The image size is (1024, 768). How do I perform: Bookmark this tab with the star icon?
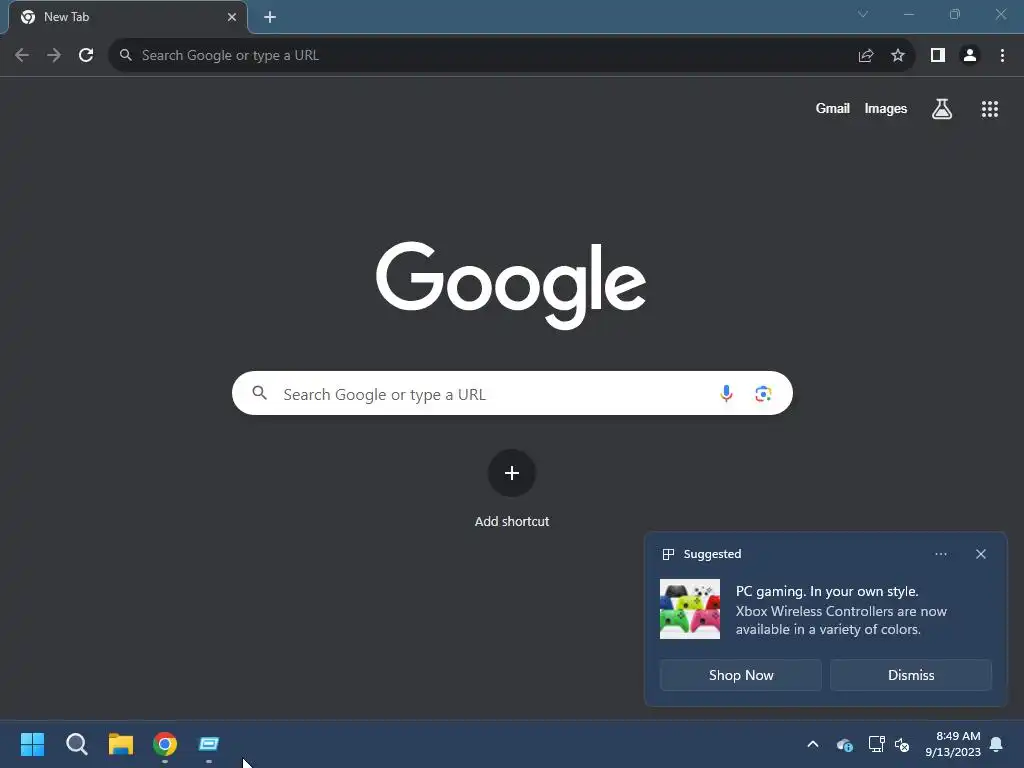point(898,56)
